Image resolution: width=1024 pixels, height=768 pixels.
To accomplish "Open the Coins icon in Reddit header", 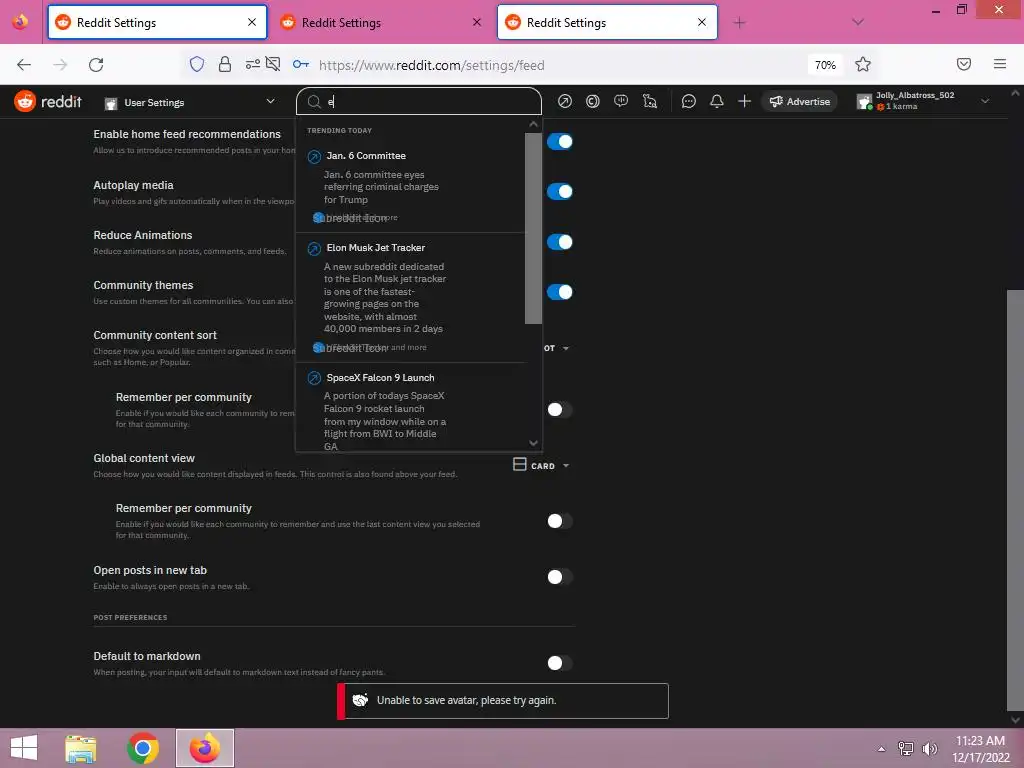I will click(593, 101).
